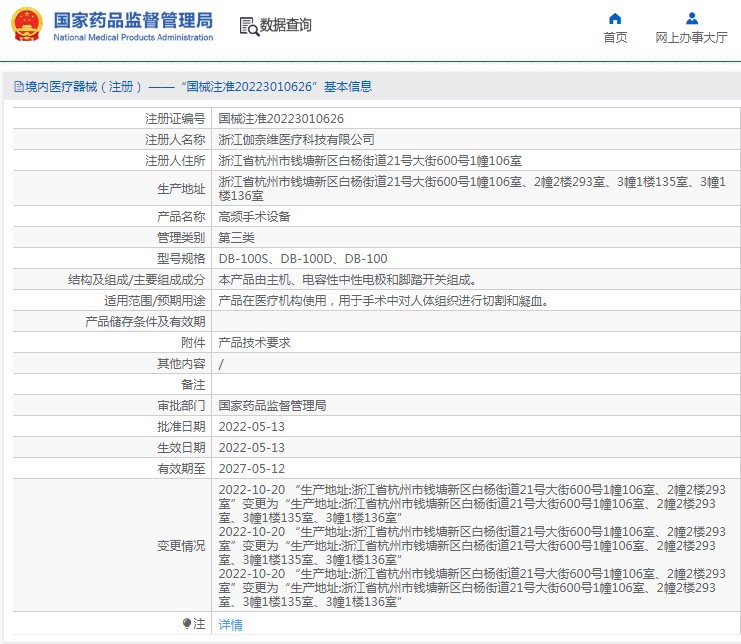Viewport: 741px width, 644px height.
Task: Click the 生效日期 label
Action: coord(181,447)
